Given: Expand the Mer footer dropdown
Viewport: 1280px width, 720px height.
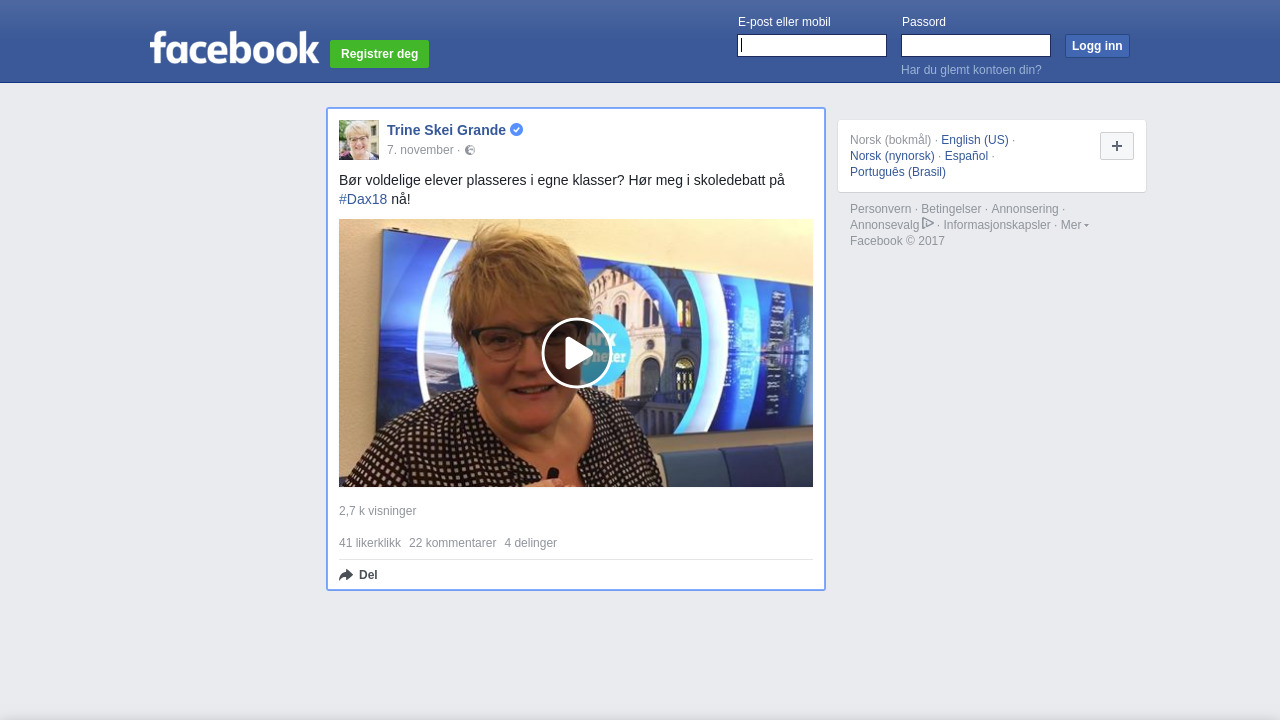Looking at the screenshot, I should [x=1075, y=225].
